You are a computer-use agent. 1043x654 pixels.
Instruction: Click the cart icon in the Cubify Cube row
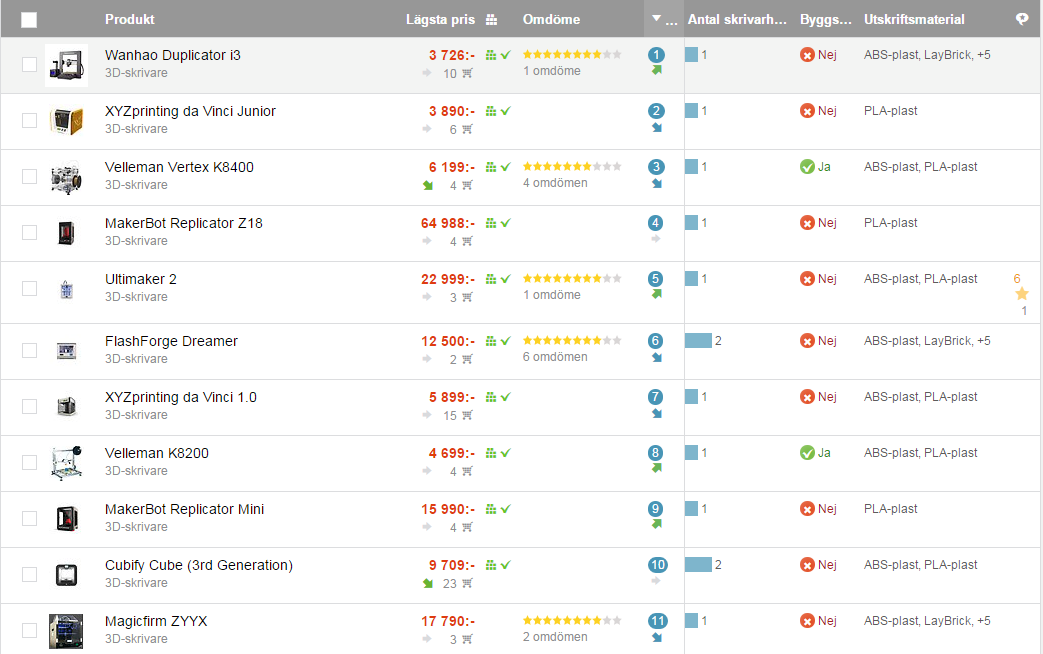click(x=467, y=583)
